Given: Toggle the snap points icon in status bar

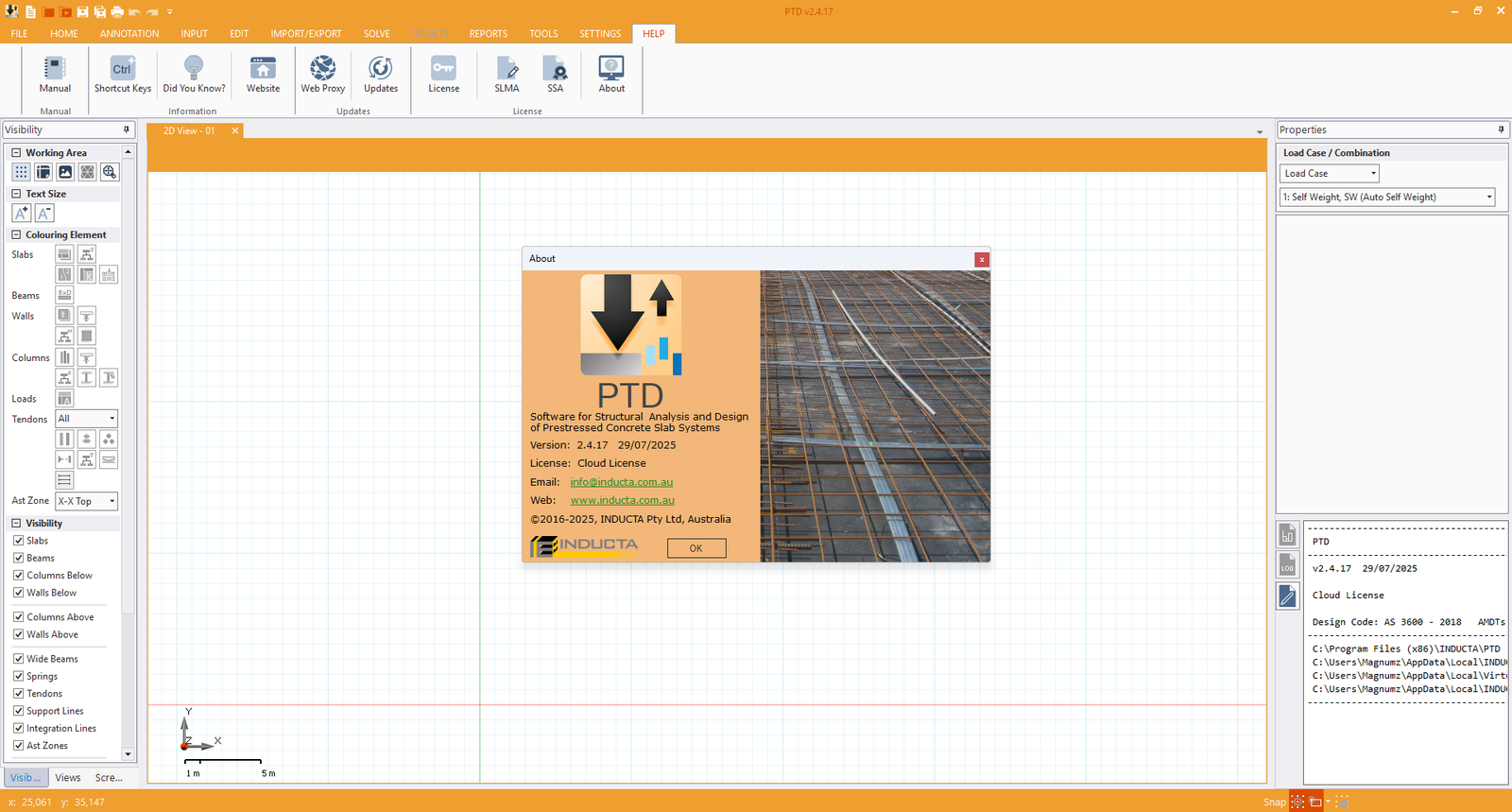Looking at the screenshot, I should [1298, 802].
